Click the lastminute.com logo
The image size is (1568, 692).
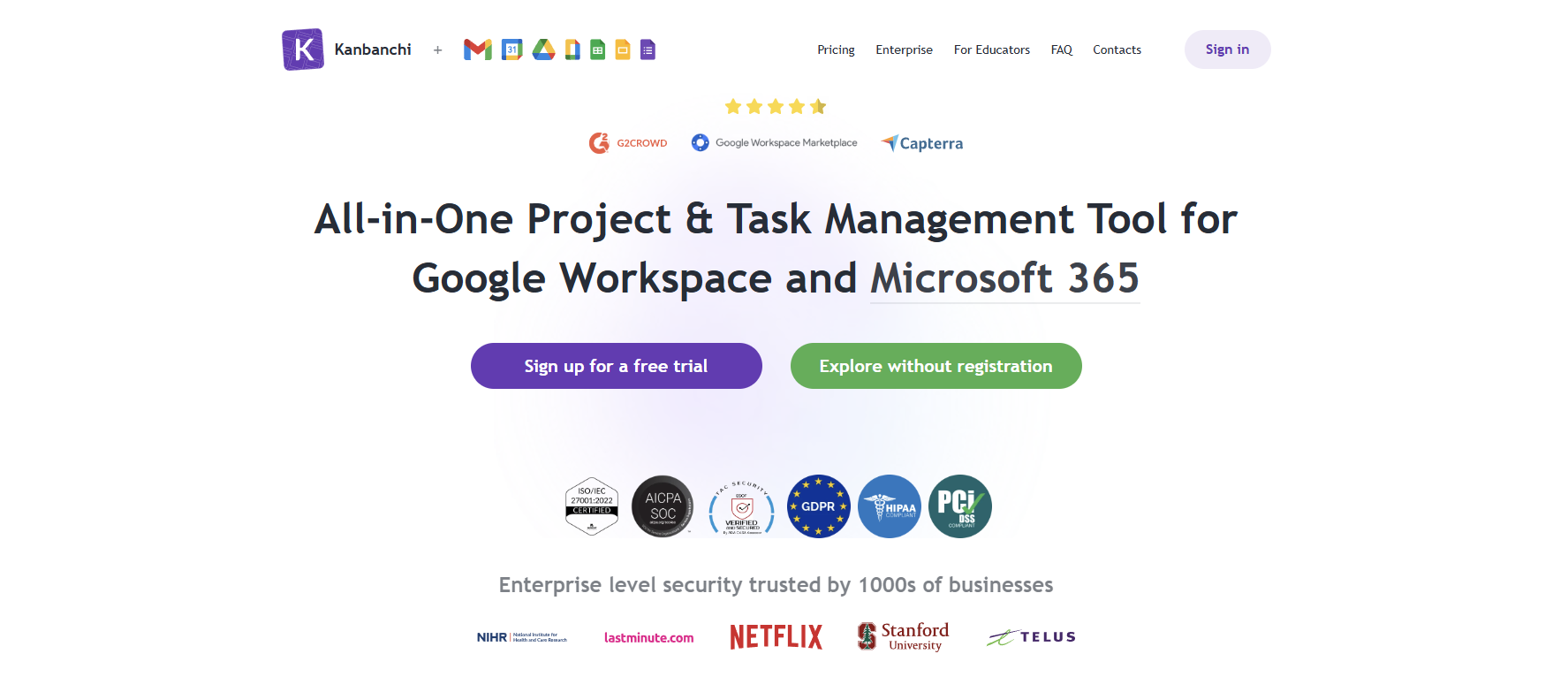(649, 637)
